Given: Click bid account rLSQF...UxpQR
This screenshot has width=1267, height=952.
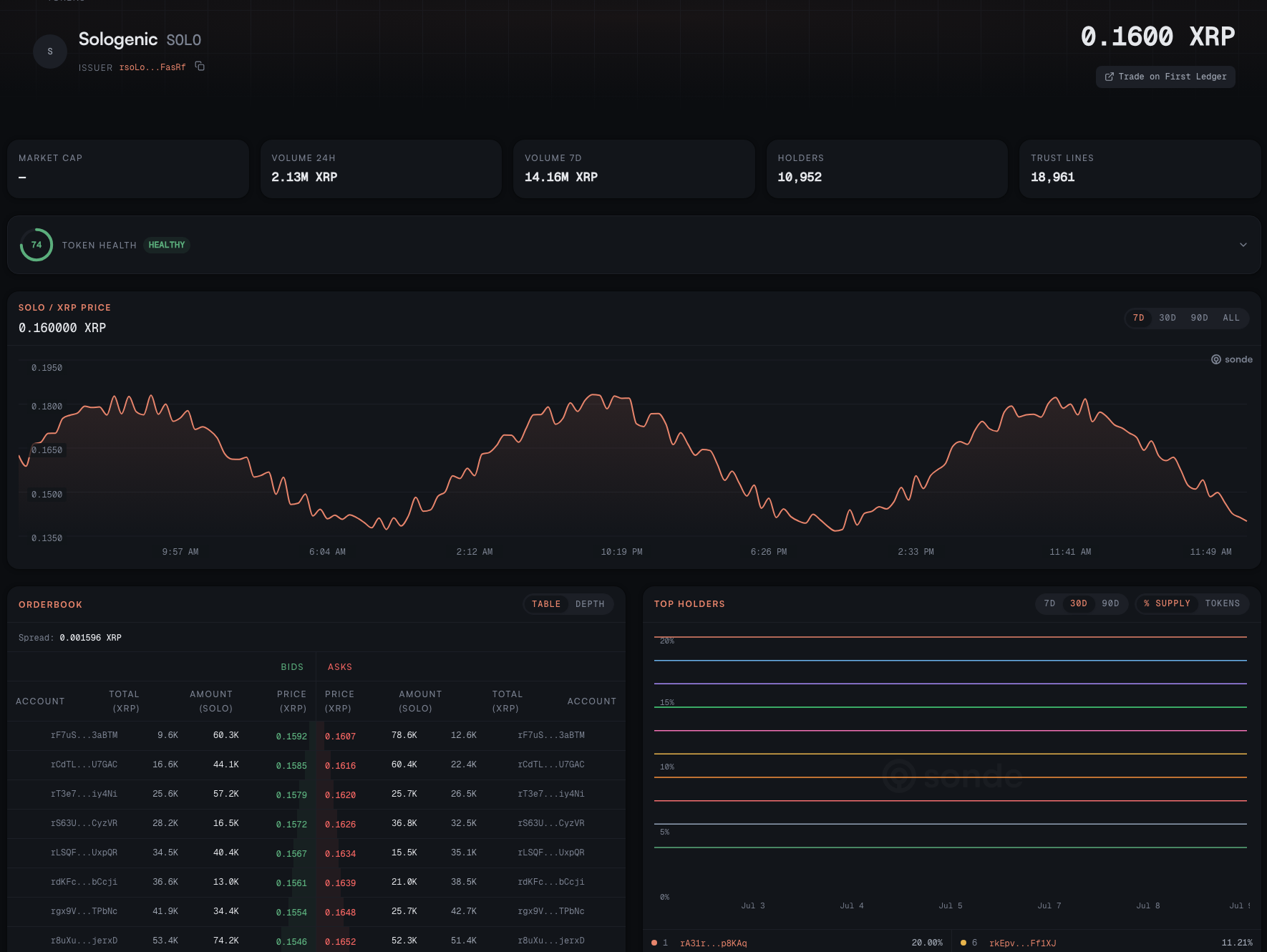Looking at the screenshot, I should pyautogui.click(x=84, y=853).
